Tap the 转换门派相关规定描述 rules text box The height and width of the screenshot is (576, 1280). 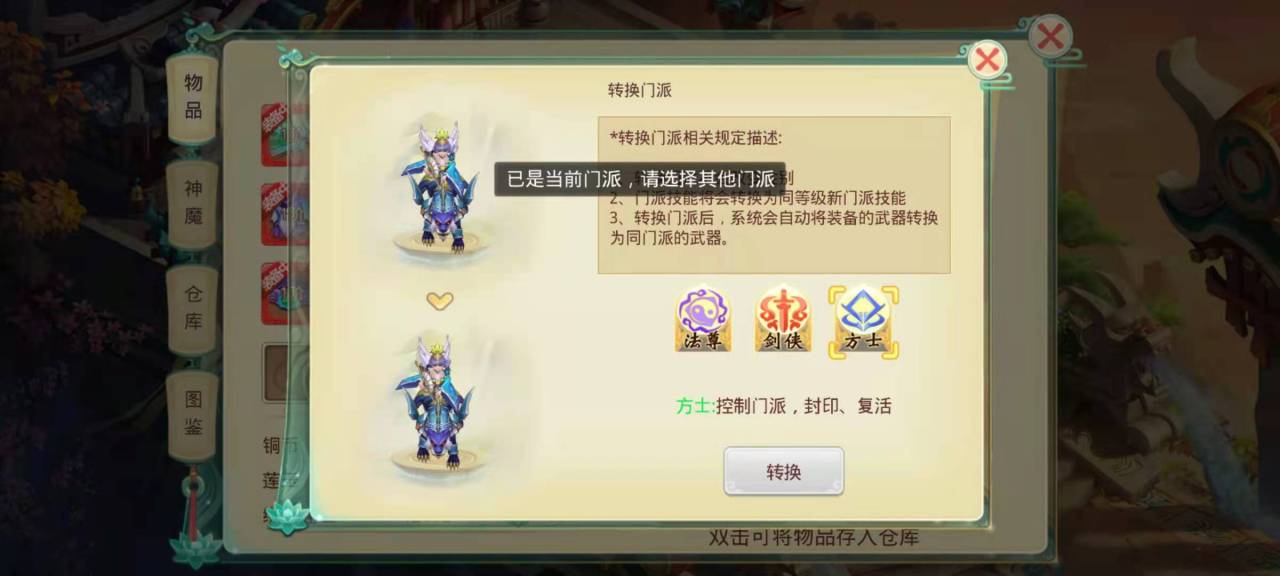click(774, 195)
